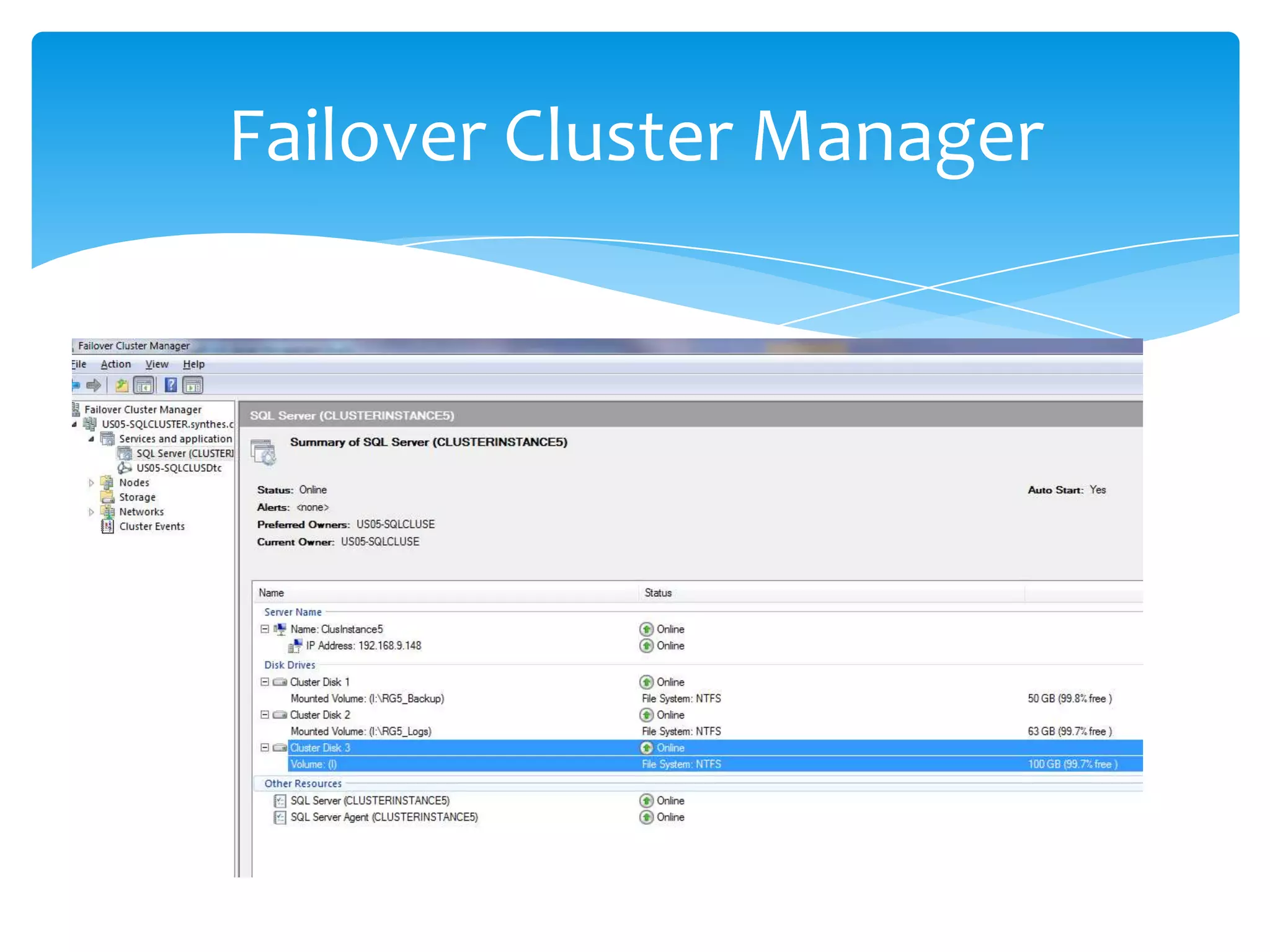Viewport: 1270px width, 952px height.
Task: Click the SQL Server (CLUSTERI tree node icon
Action: pos(125,454)
